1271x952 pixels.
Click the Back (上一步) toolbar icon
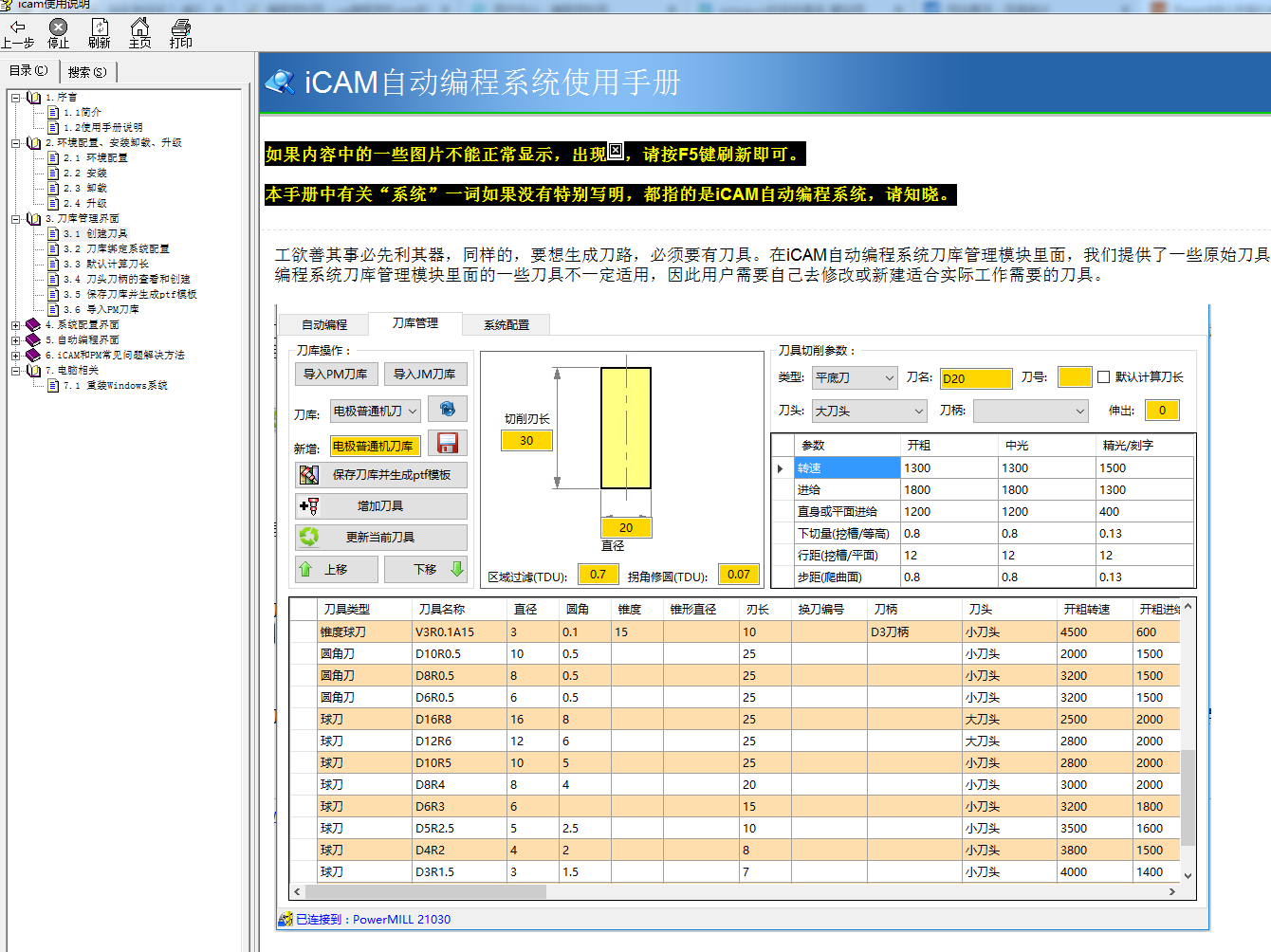coord(17,27)
